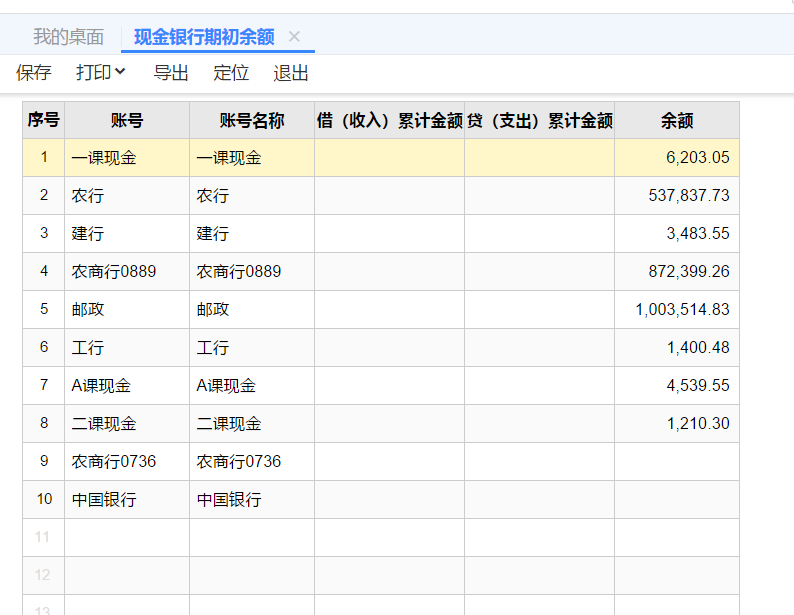Select the 一课现金 account number cell
794x615 pixels.
[127, 157]
